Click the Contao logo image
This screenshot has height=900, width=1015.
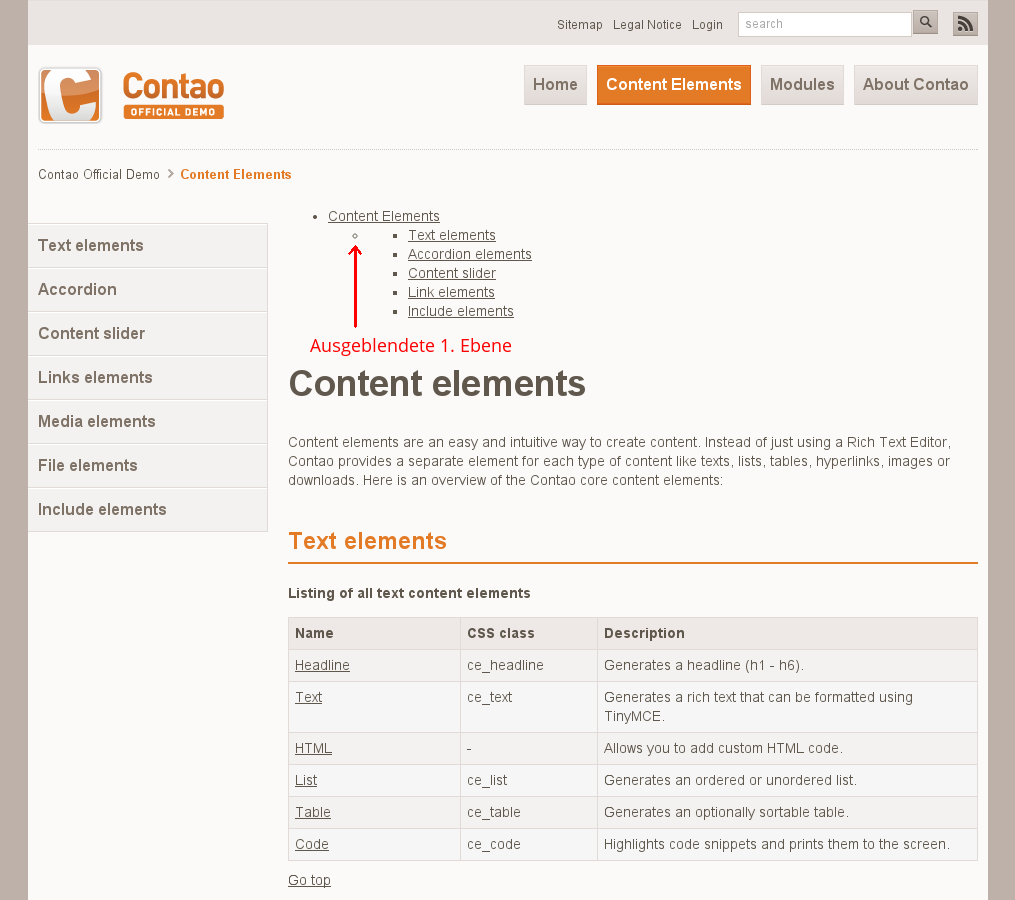tap(131, 96)
